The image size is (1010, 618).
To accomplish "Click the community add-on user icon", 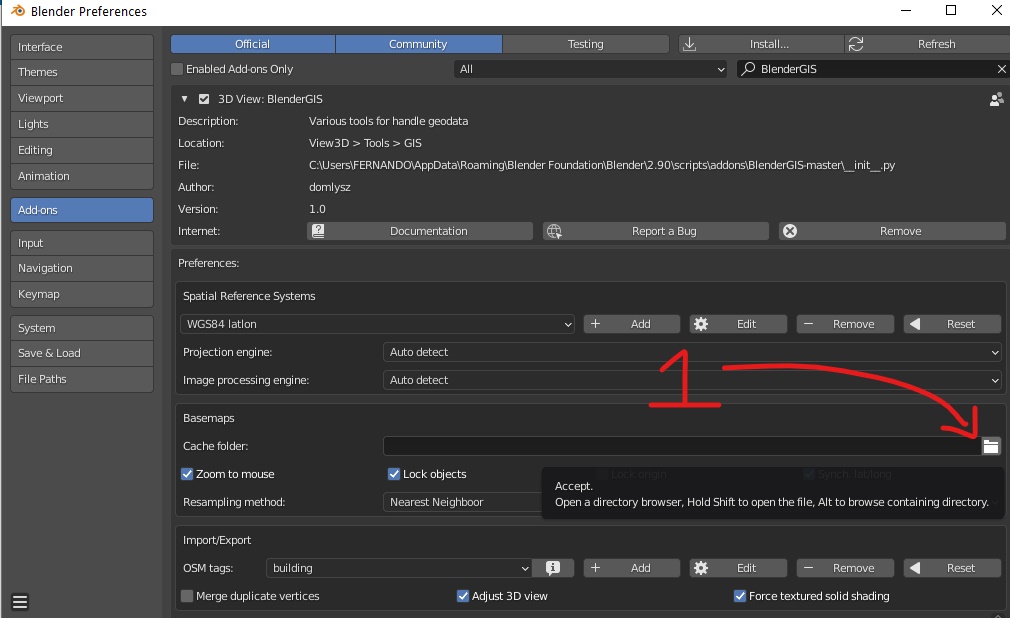I will [x=996, y=99].
